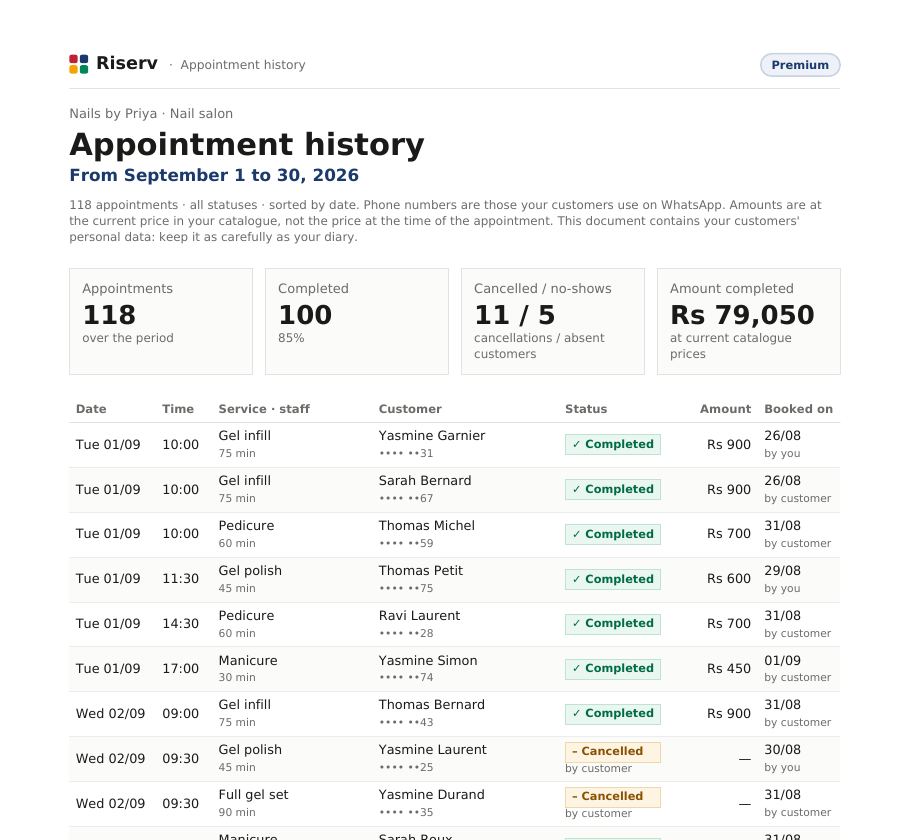910x840 pixels.
Task: Click Completed badge in Thomas Bernard's row
Action: click(x=613, y=713)
